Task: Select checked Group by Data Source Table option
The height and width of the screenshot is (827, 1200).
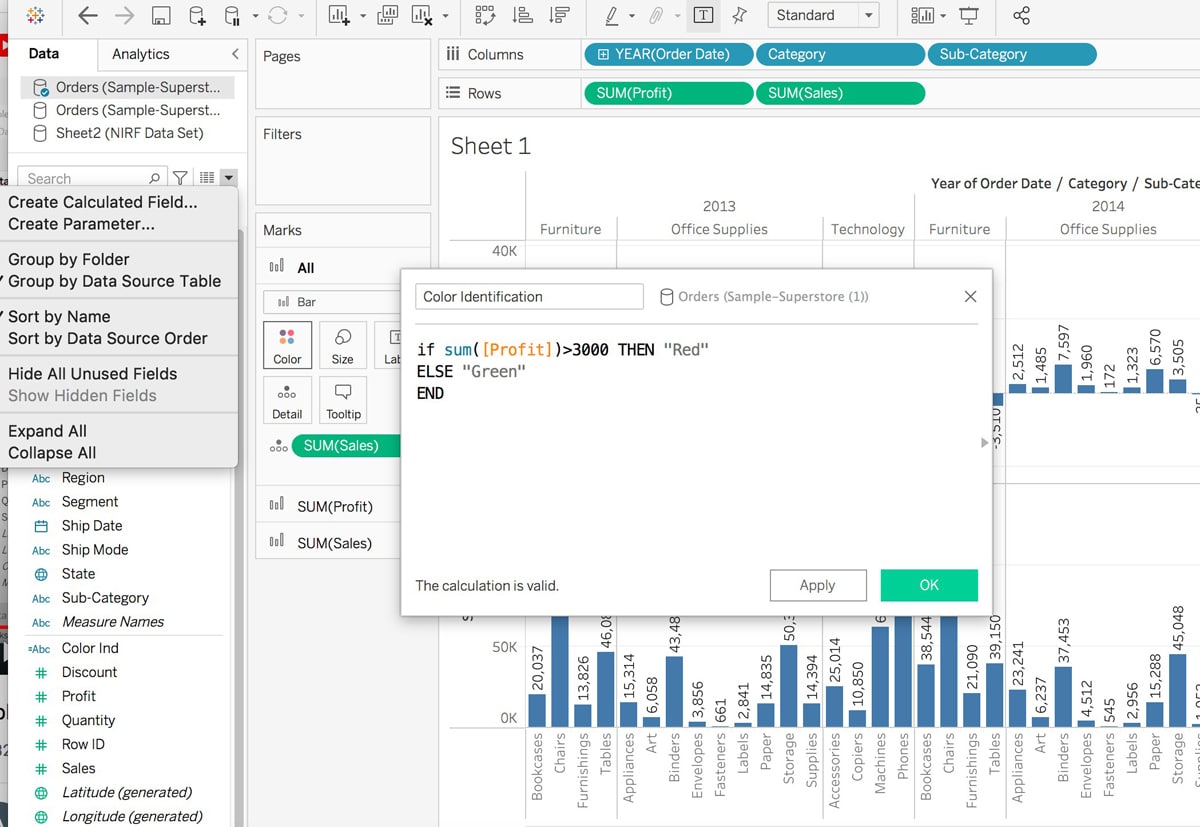Action: click(x=114, y=281)
